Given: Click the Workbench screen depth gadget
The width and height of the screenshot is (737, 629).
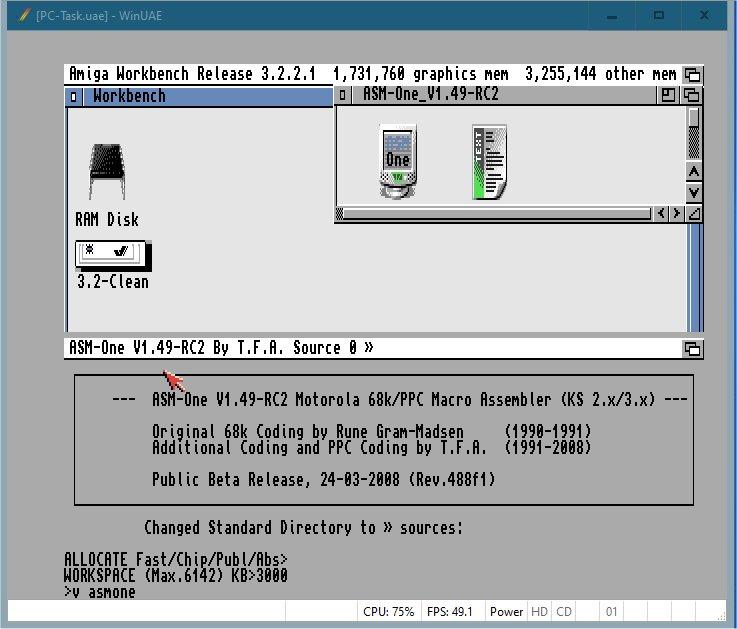Looking at the screenshot, I should click(x=692, y=74).
